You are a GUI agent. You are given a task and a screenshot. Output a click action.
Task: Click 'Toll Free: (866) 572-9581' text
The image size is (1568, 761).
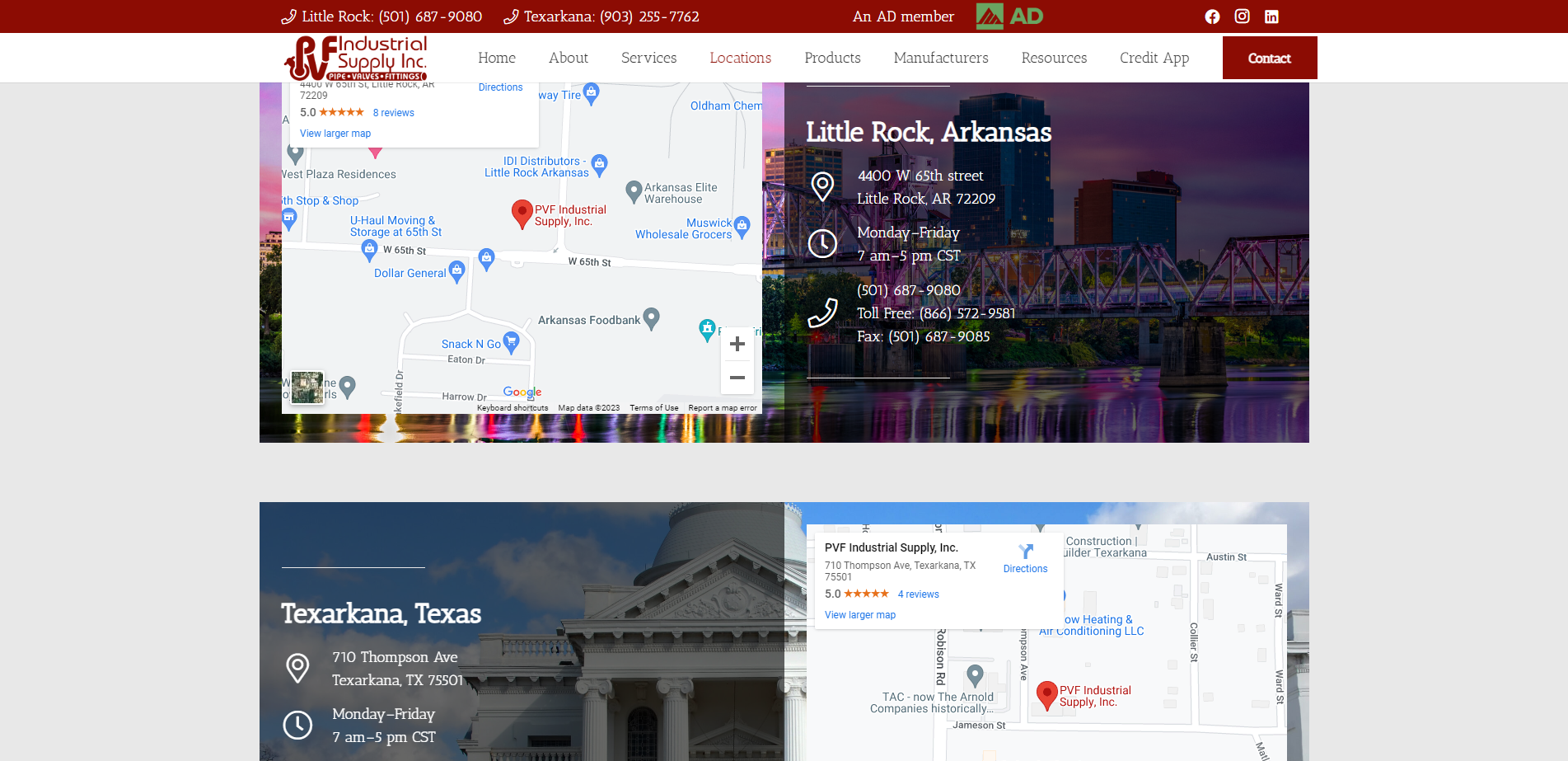tap(936, 313)
